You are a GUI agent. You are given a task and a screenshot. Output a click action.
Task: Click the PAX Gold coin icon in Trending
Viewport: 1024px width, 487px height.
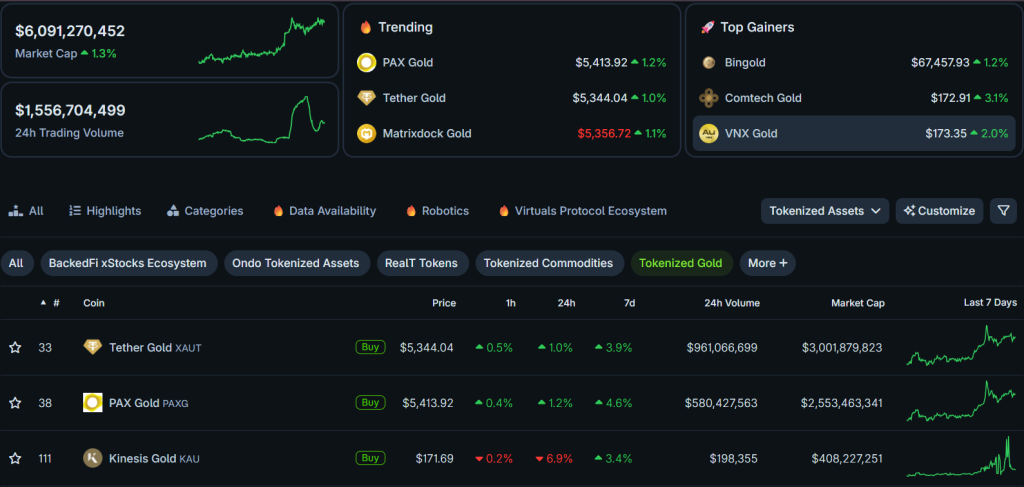click(x=366, y=63)
